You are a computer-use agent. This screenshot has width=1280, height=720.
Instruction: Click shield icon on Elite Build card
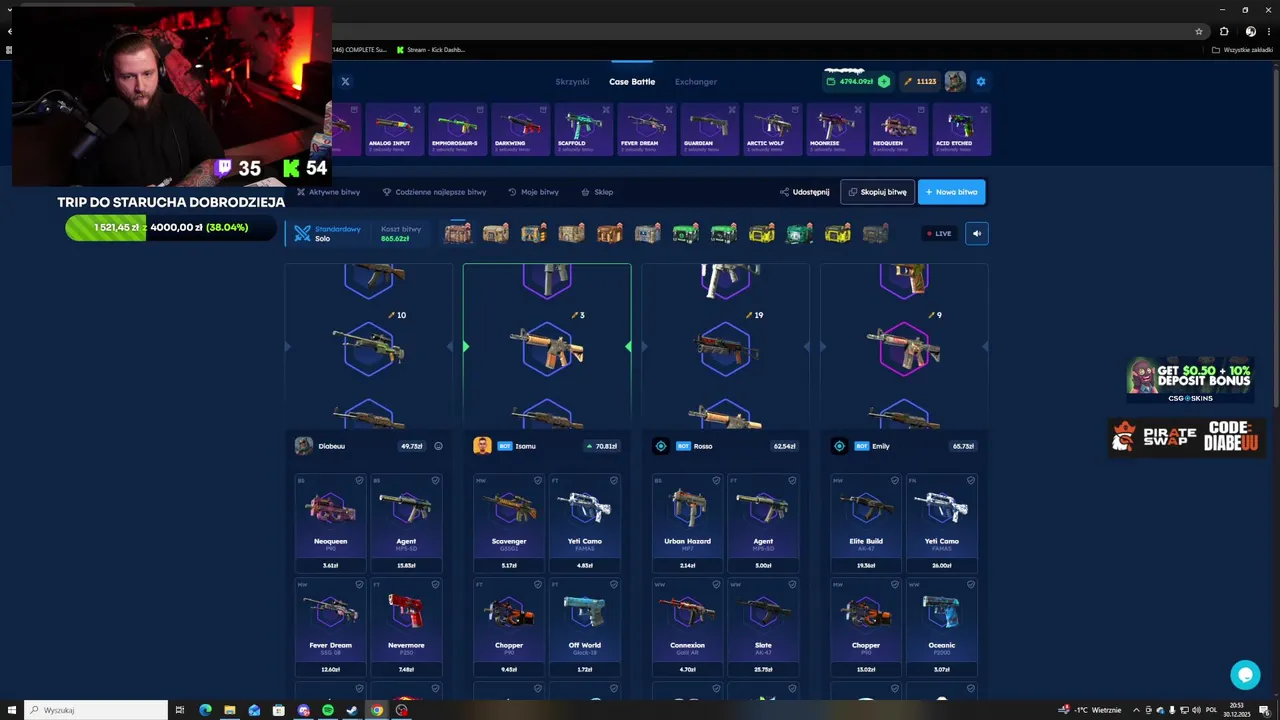pyautogui.click(x=894, y=481)
